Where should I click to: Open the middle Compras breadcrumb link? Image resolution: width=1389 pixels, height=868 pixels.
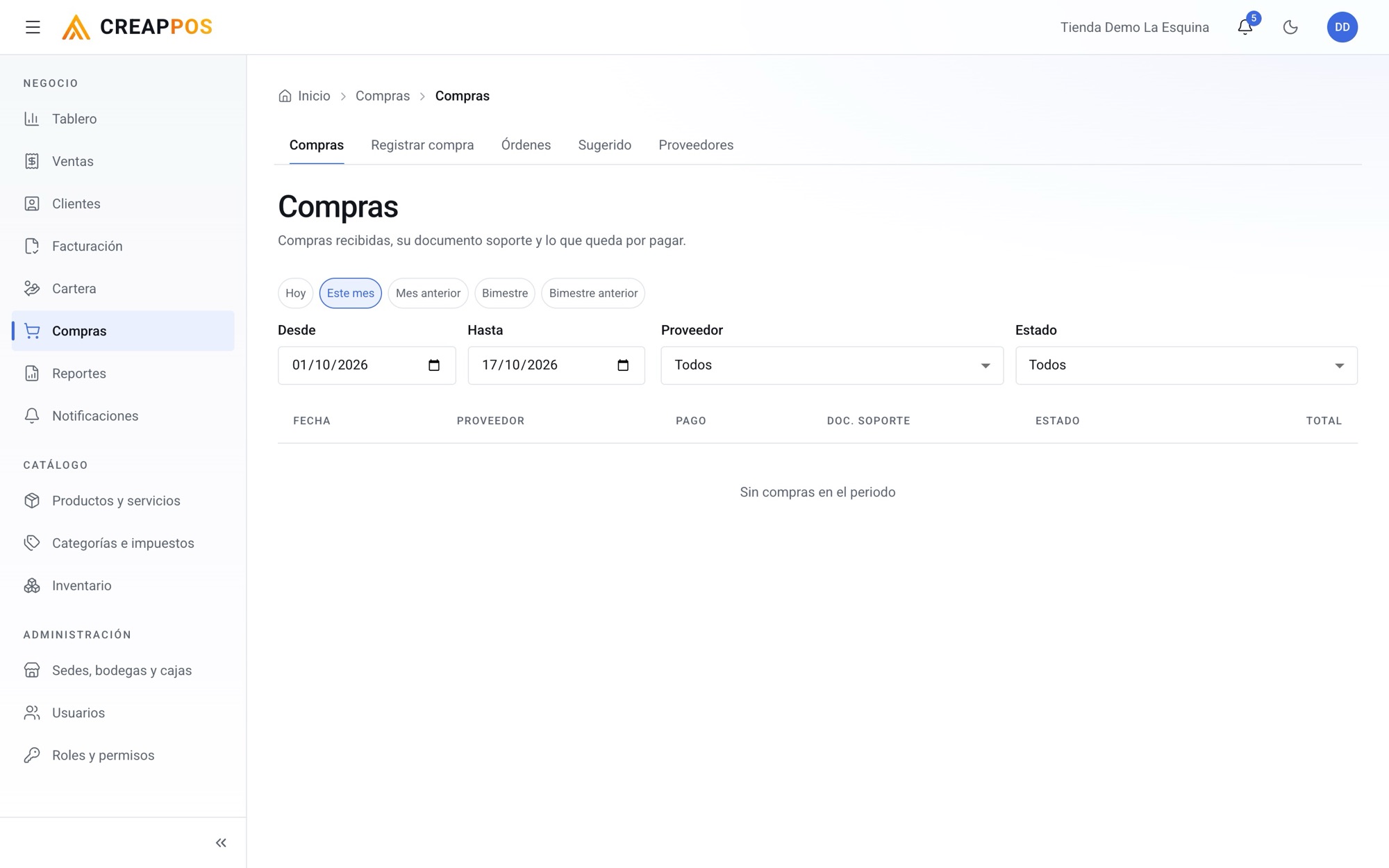click(x=383, y=96)
